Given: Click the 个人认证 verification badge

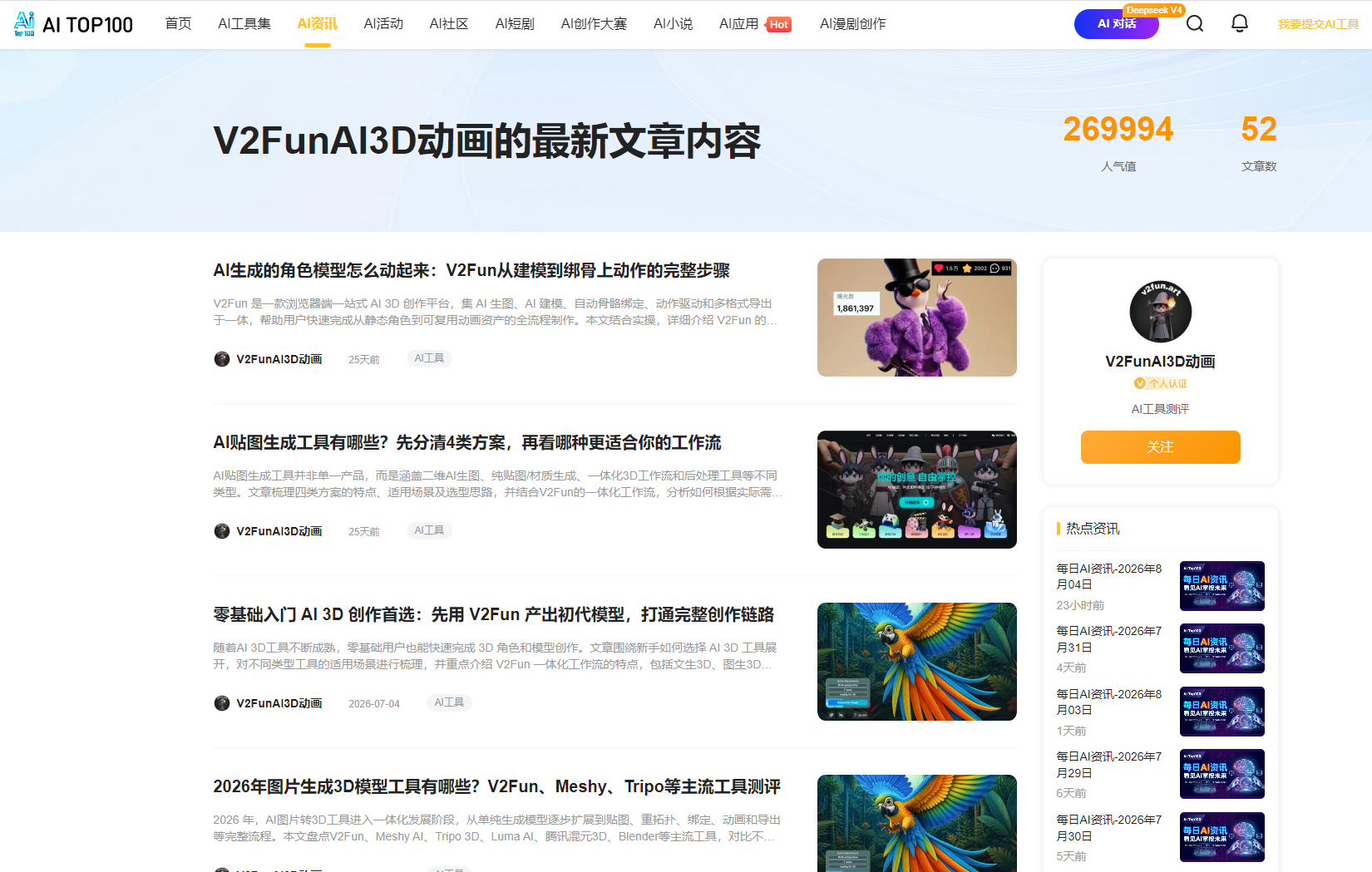Looking at the screenshot, I should pos(1161,383).
